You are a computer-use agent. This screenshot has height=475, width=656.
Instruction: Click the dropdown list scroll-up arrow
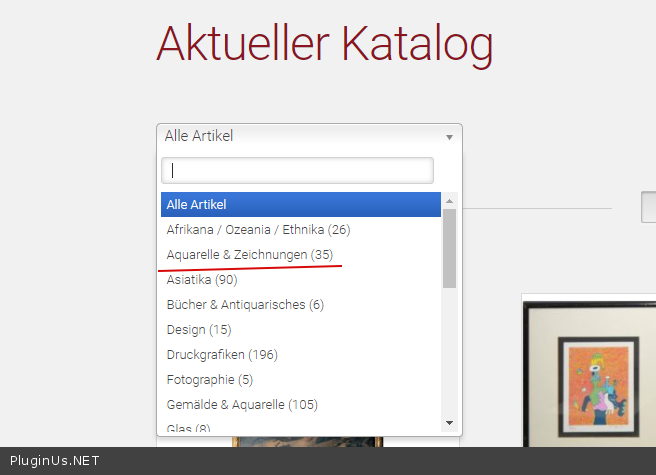pyautogui.click(x=450, y=201)
